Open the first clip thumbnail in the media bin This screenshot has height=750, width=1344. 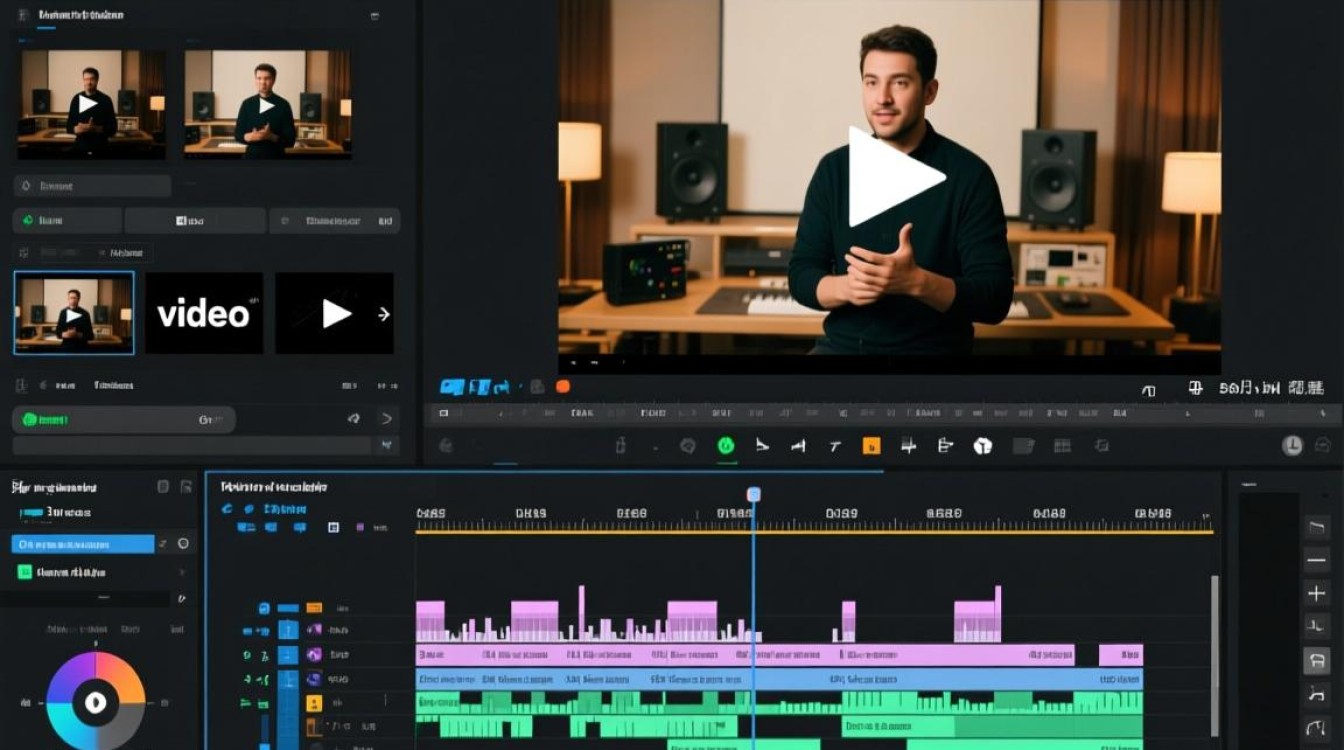(x=91, y=103)
